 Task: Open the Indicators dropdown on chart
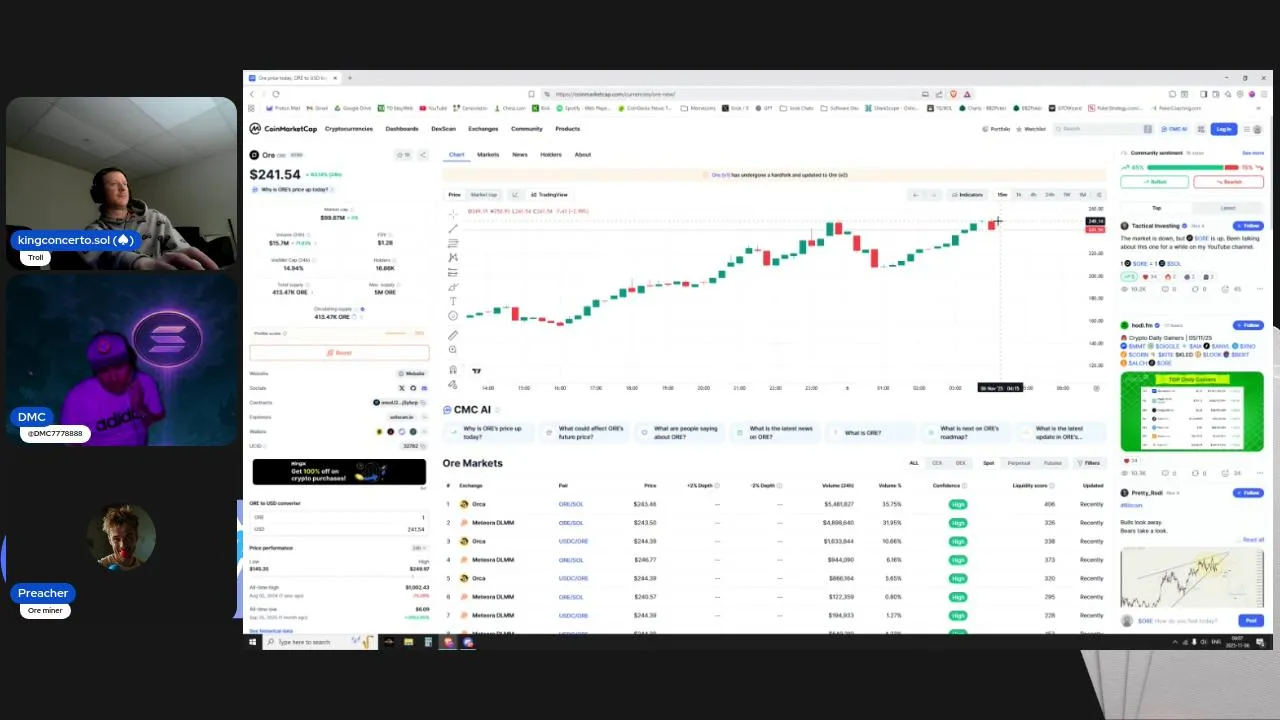click(x=968, y=195)
